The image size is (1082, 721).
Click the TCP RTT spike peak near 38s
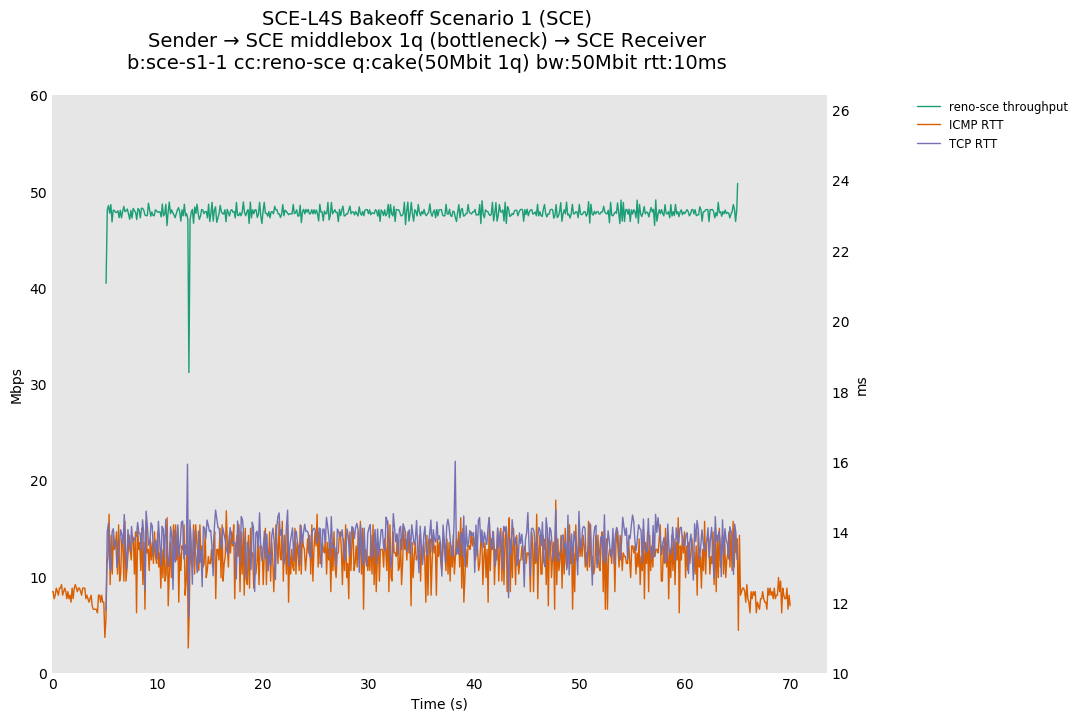click(x=455, y=462)
